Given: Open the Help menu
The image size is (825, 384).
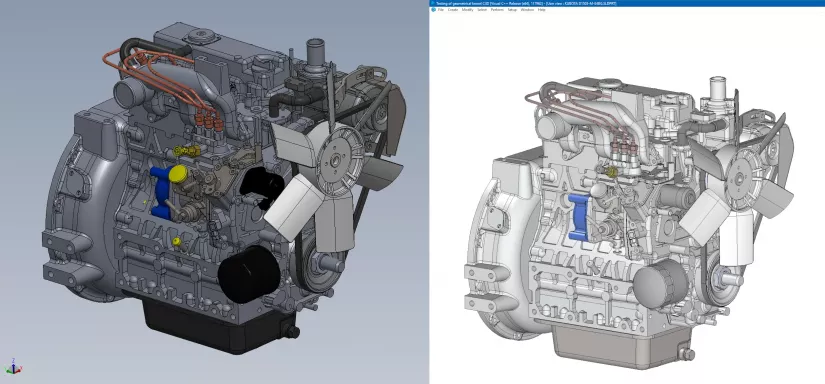Looking at the screenshot, I should pos(542,9).
